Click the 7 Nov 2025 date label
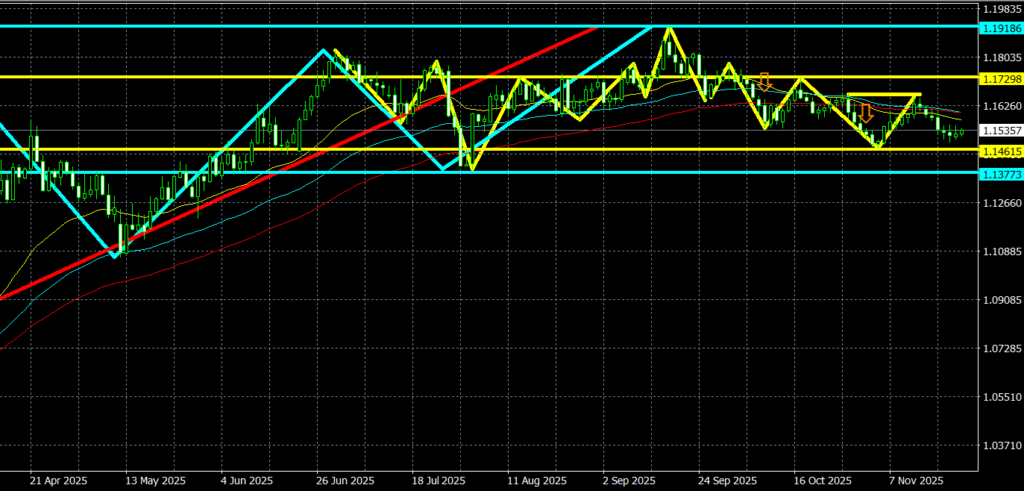 915,480
